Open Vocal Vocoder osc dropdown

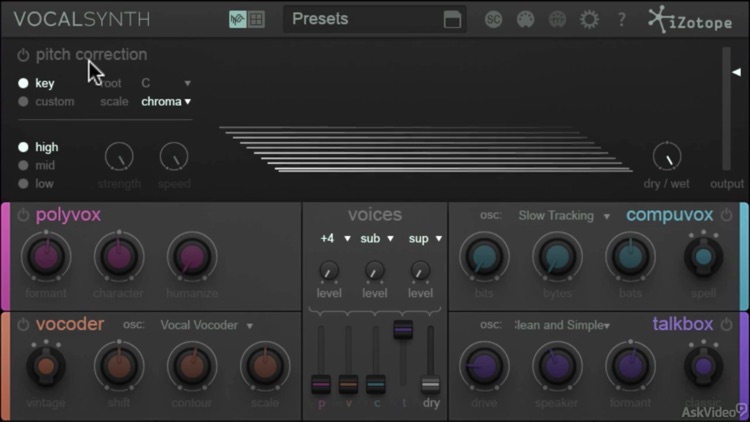click(207, 325)
